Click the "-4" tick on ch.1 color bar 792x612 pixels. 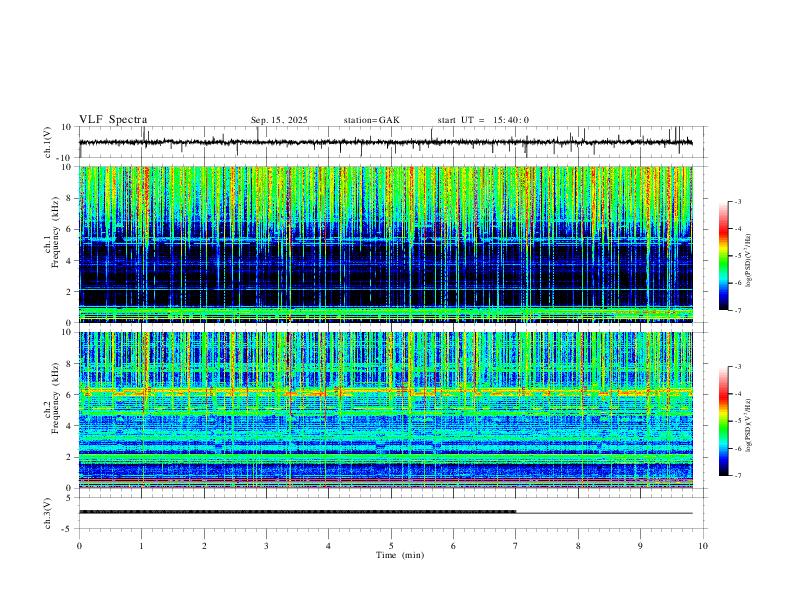click(x=738, y=229)
